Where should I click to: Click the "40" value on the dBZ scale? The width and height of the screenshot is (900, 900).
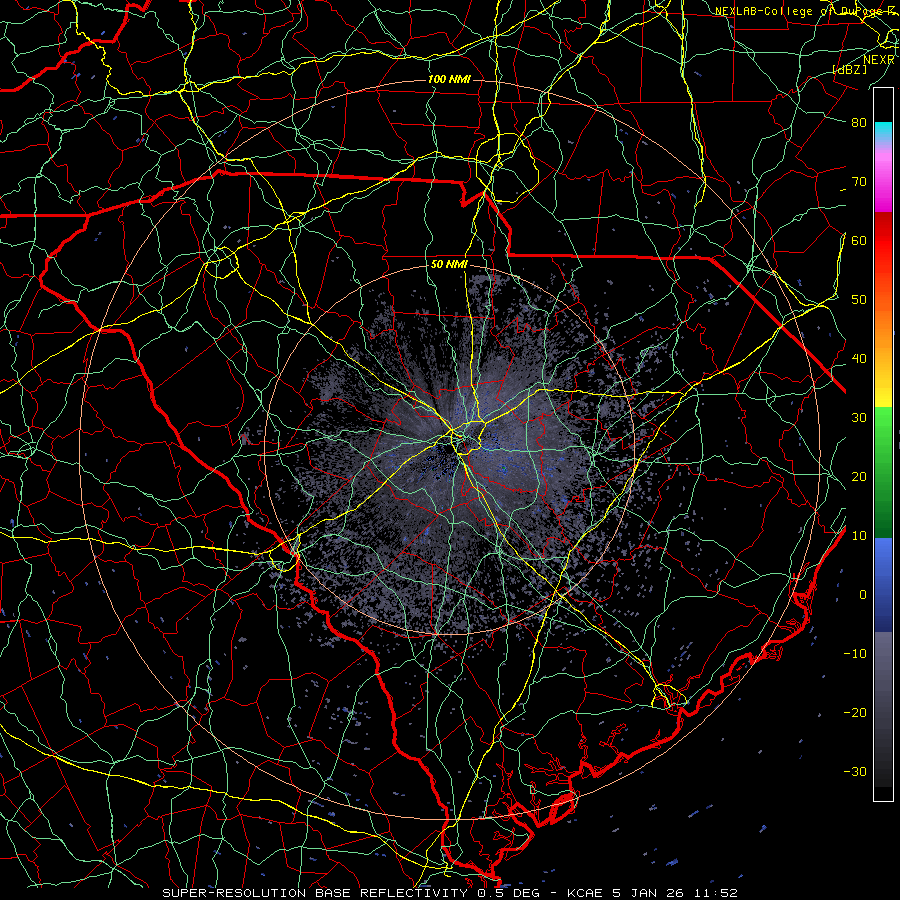point(859,359)
